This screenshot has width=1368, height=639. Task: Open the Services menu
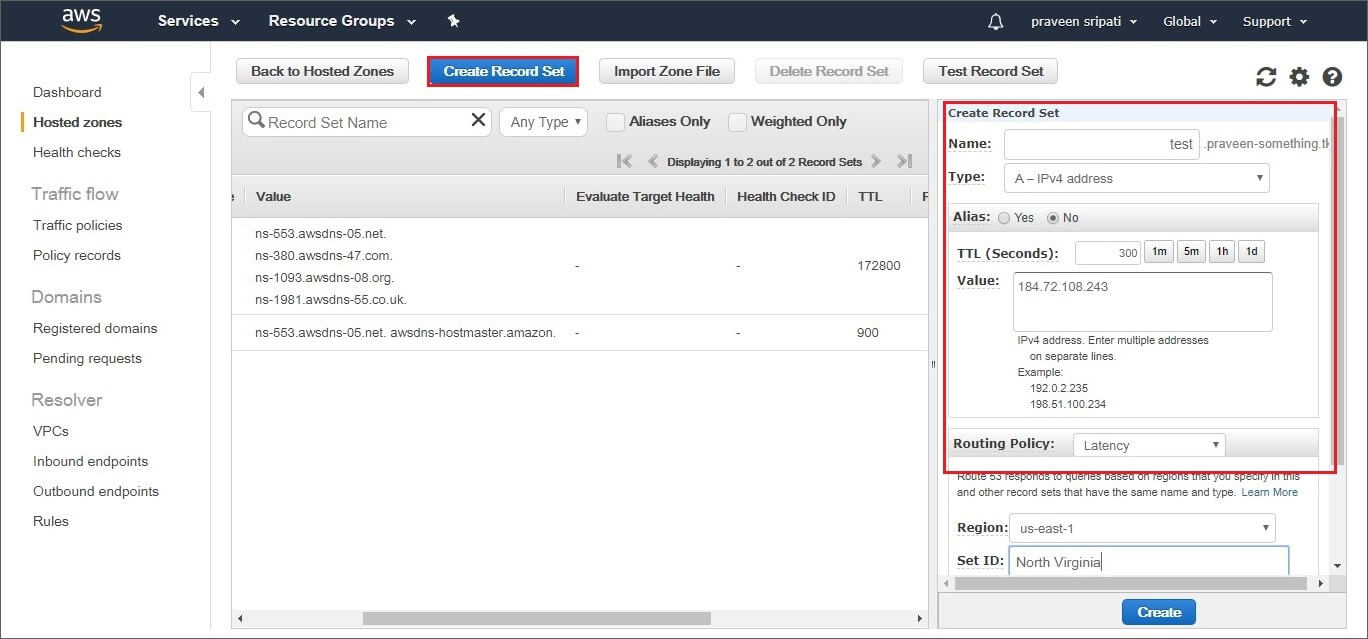point(199,21)
